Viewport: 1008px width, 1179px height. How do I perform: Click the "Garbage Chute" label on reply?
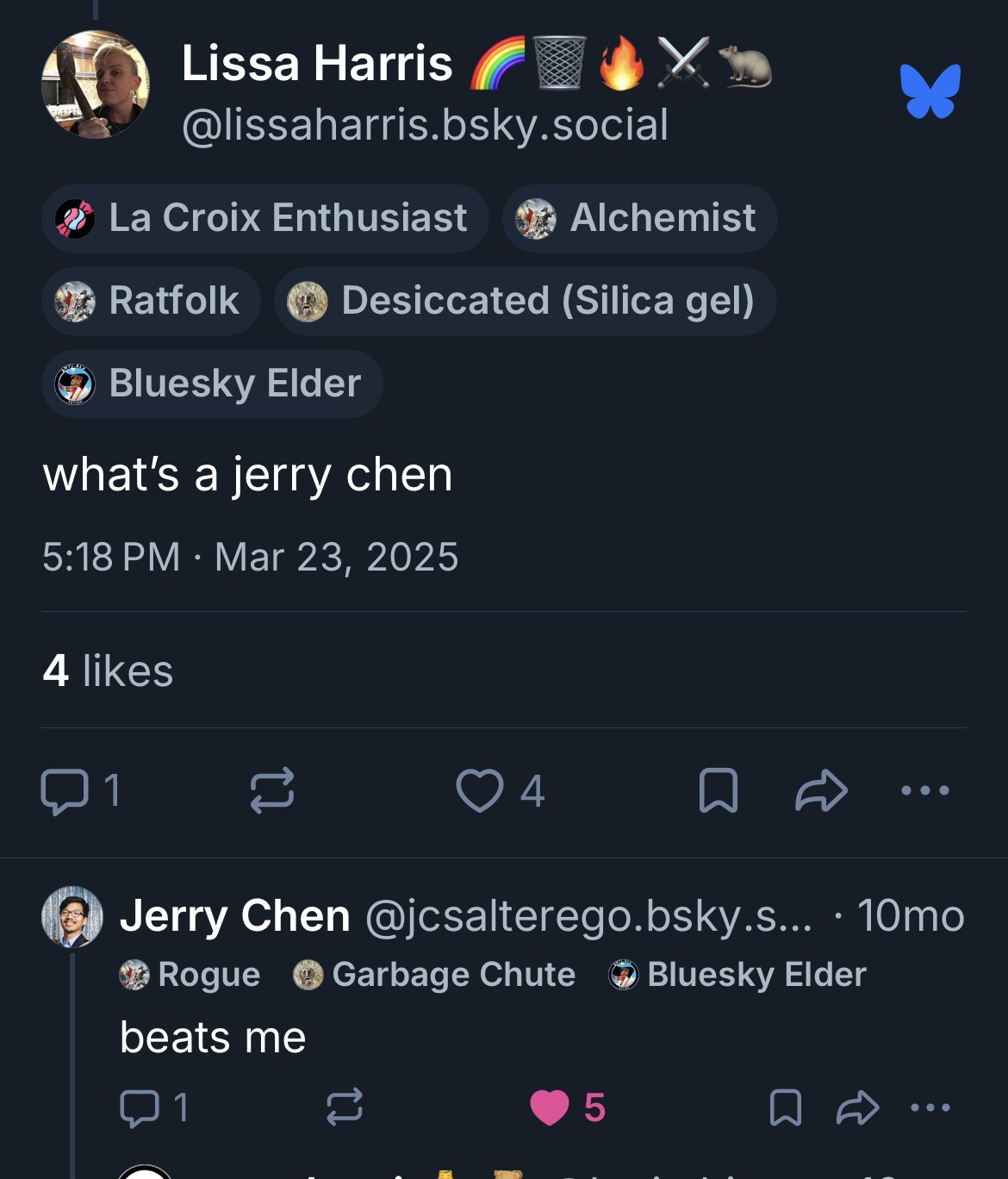click(435, 975)
